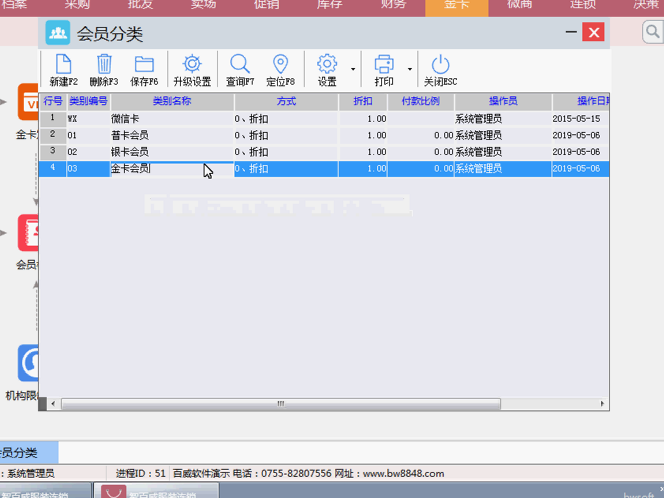Open the 连锁 menu tab
Screen dimensions: 664x498
pyautogui.click(x=583, y=5)
